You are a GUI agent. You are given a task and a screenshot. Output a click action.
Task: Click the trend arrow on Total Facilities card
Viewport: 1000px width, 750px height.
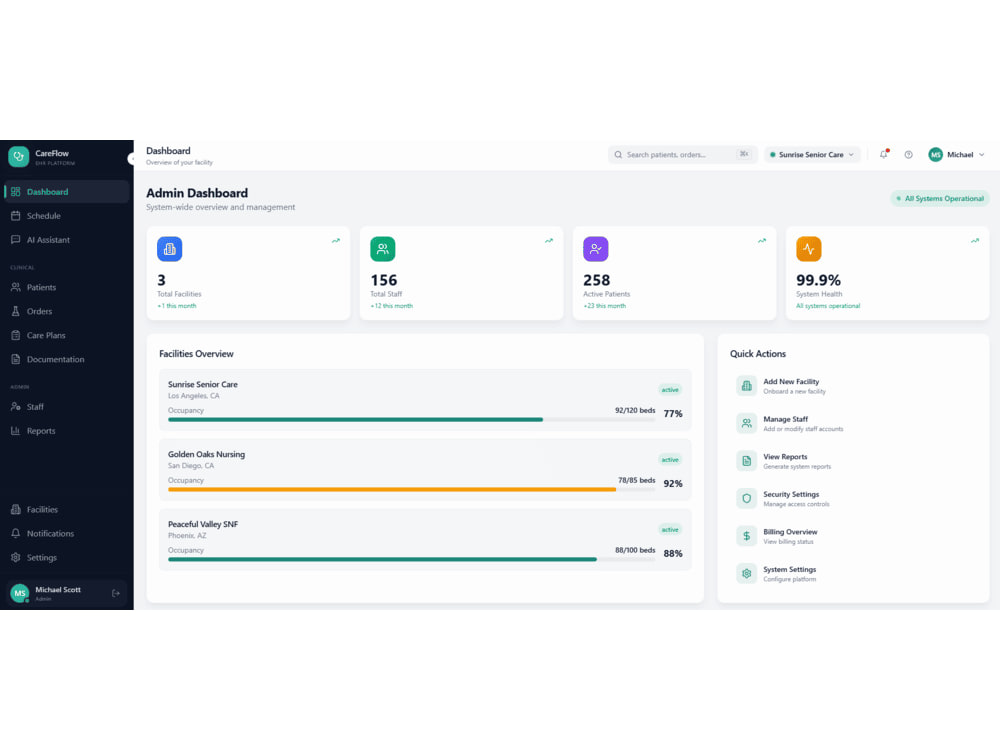pos(335,240)
